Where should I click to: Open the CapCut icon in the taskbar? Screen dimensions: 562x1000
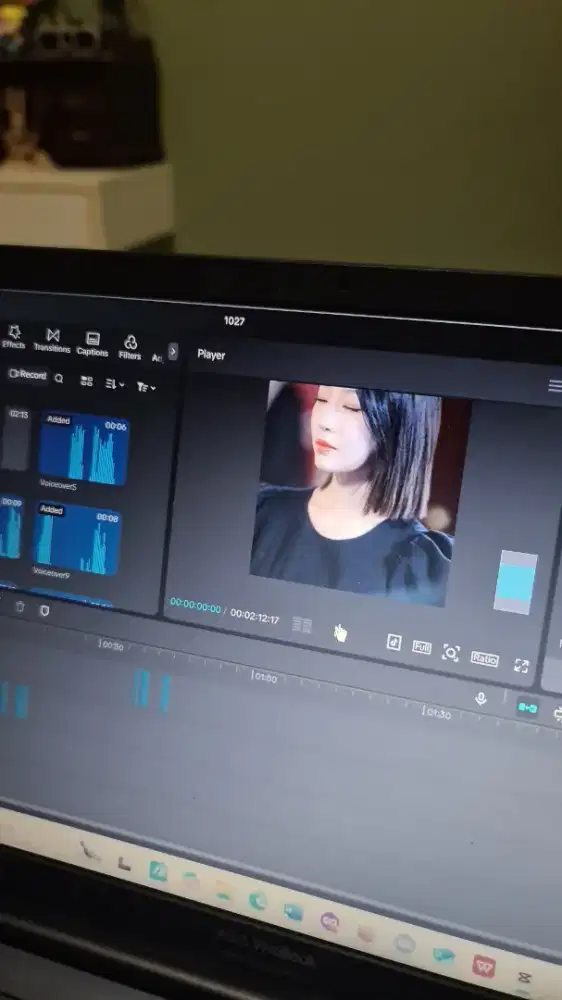tap(524, 978)
